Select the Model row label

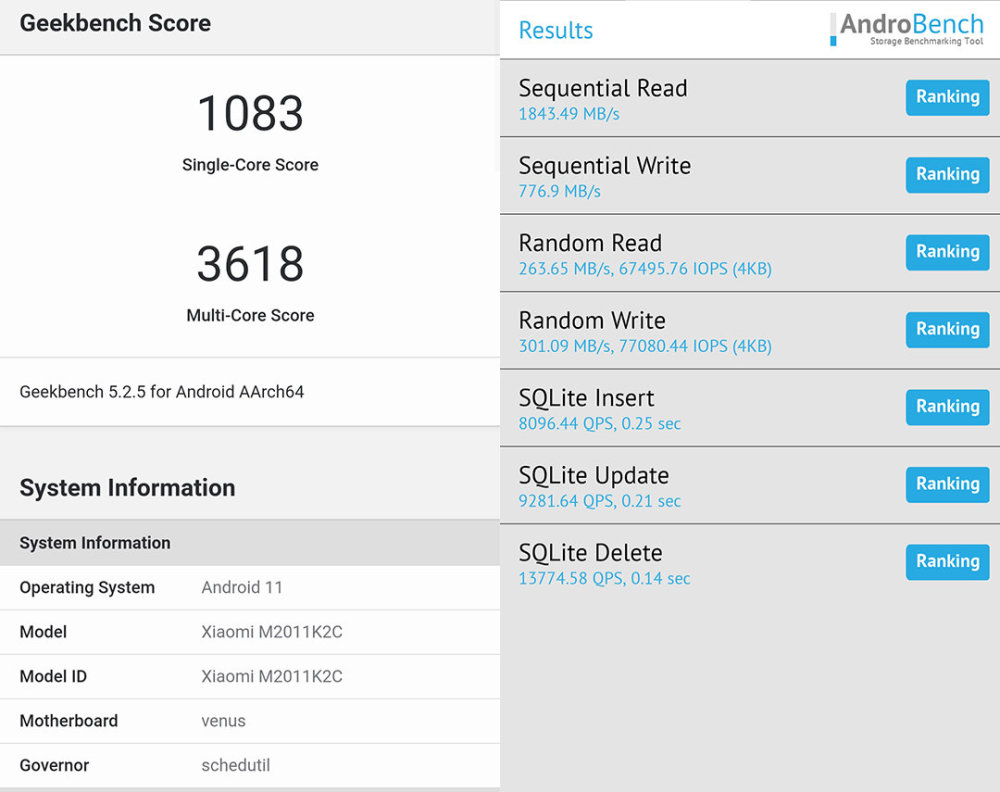click(x=43, y=632)
